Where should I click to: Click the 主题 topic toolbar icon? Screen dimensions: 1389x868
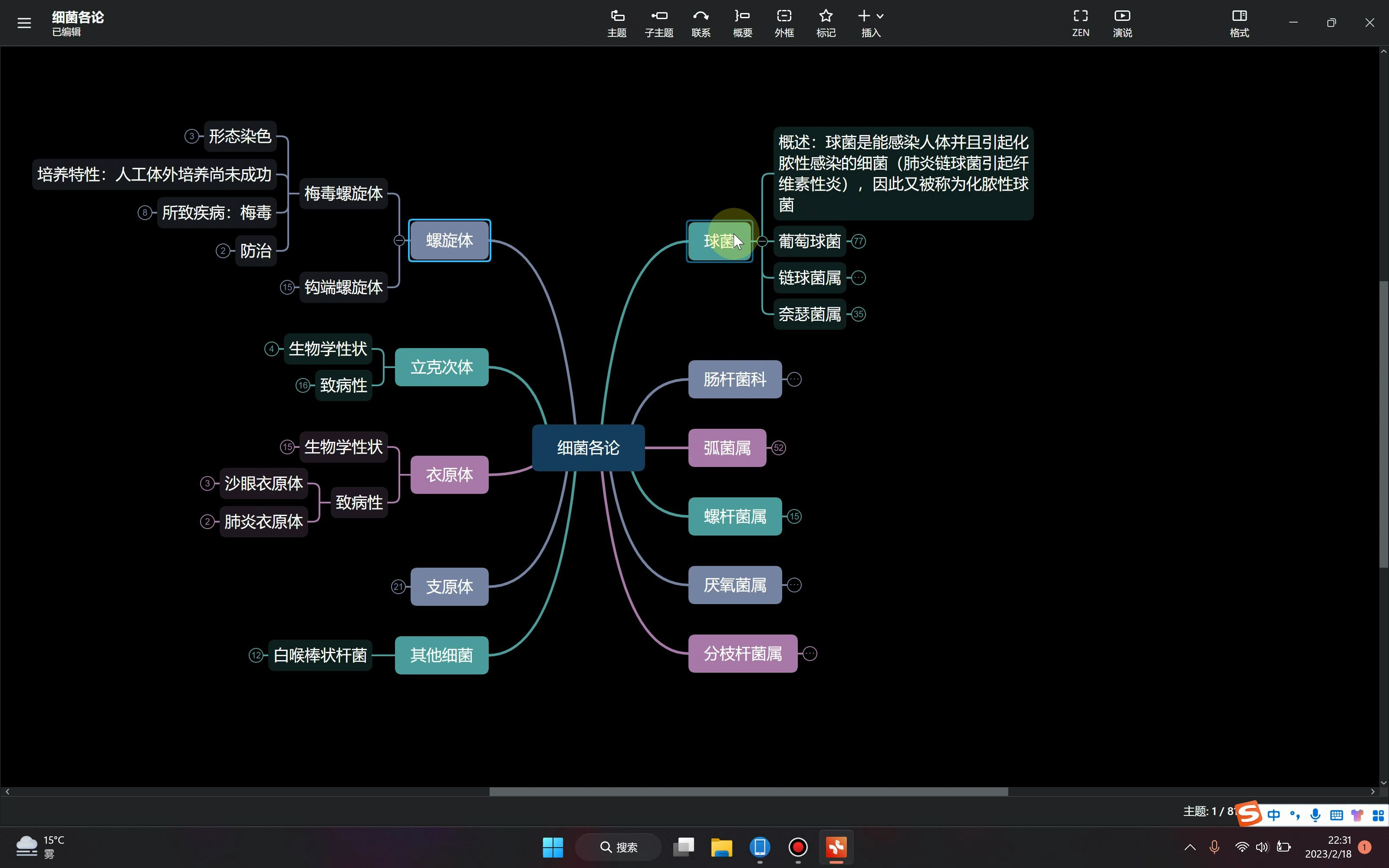coord(617,23)
